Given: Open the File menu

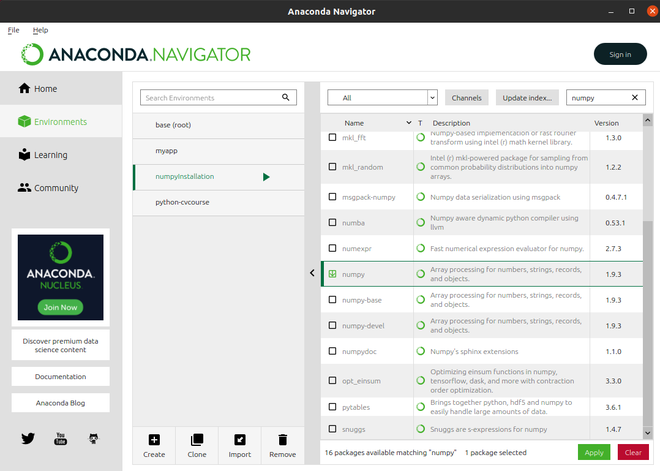Looking at the screenshot, I should [x=13, y=30].
